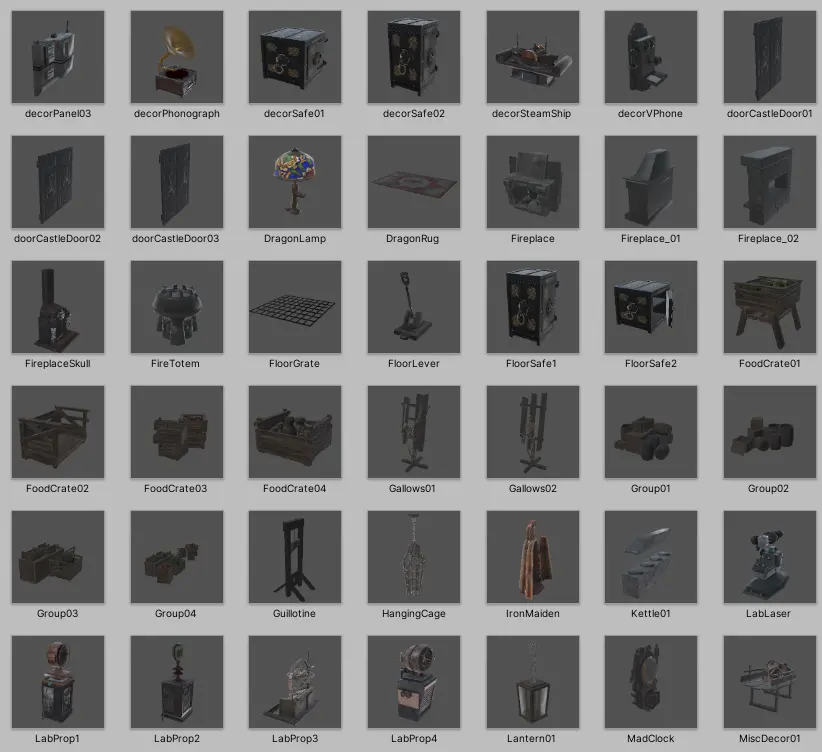Viewport: 822px width, 752px height.
Task: Click the FoodCrate03 asset thumbnail
Action: coord(177,432)
